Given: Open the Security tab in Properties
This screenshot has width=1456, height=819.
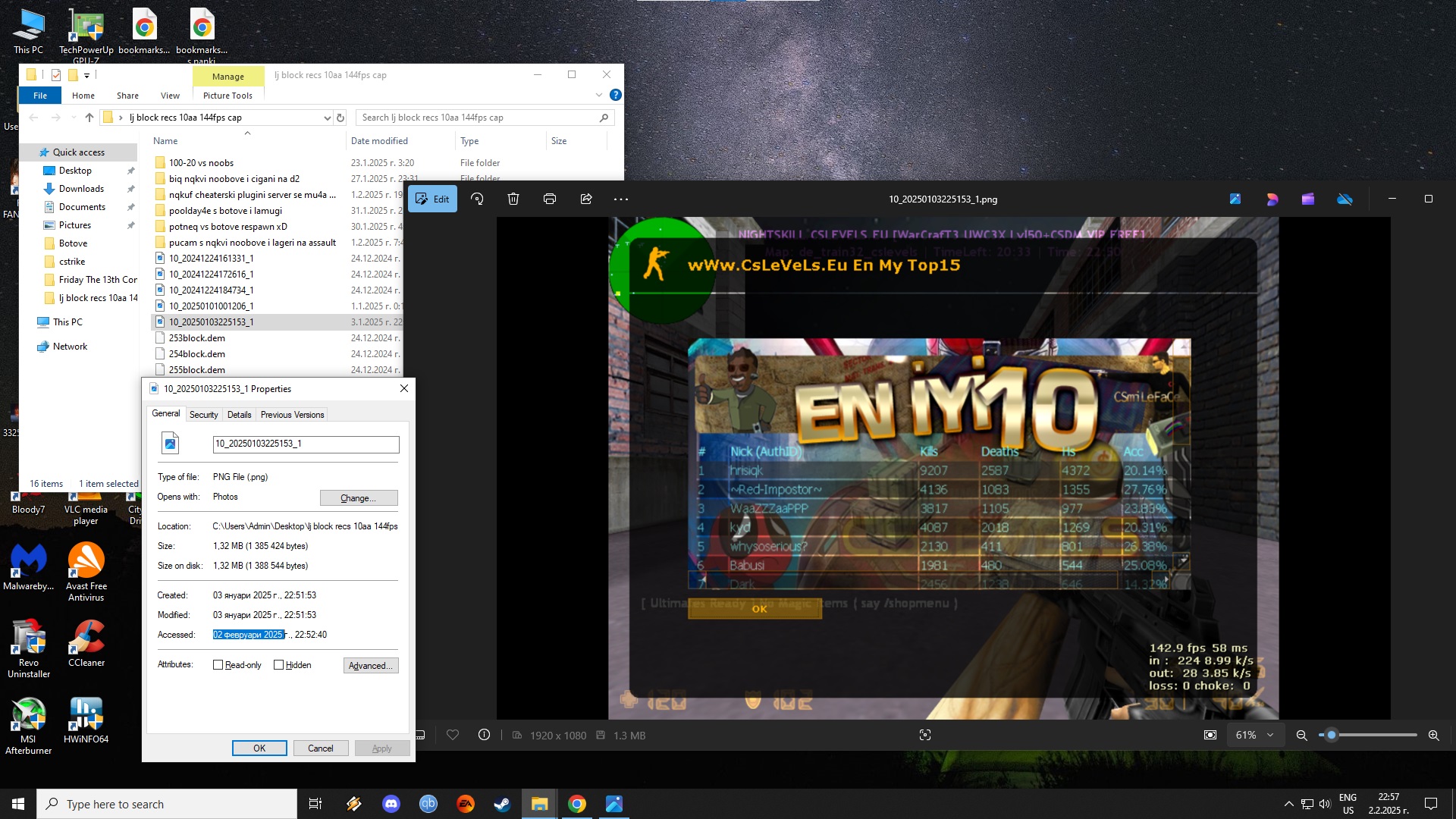Looking at the screenshot, I should coord(203,415).
